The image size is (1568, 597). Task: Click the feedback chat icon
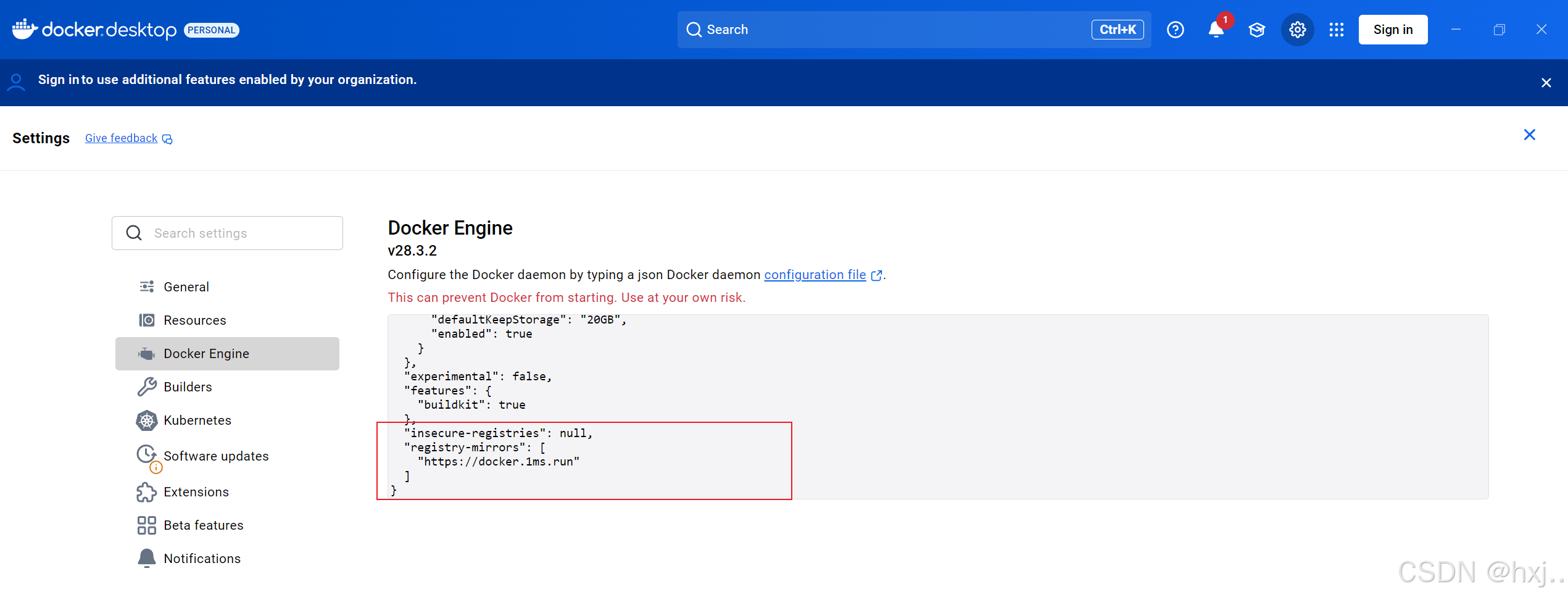pyautogui.click(x=167, y=140)
